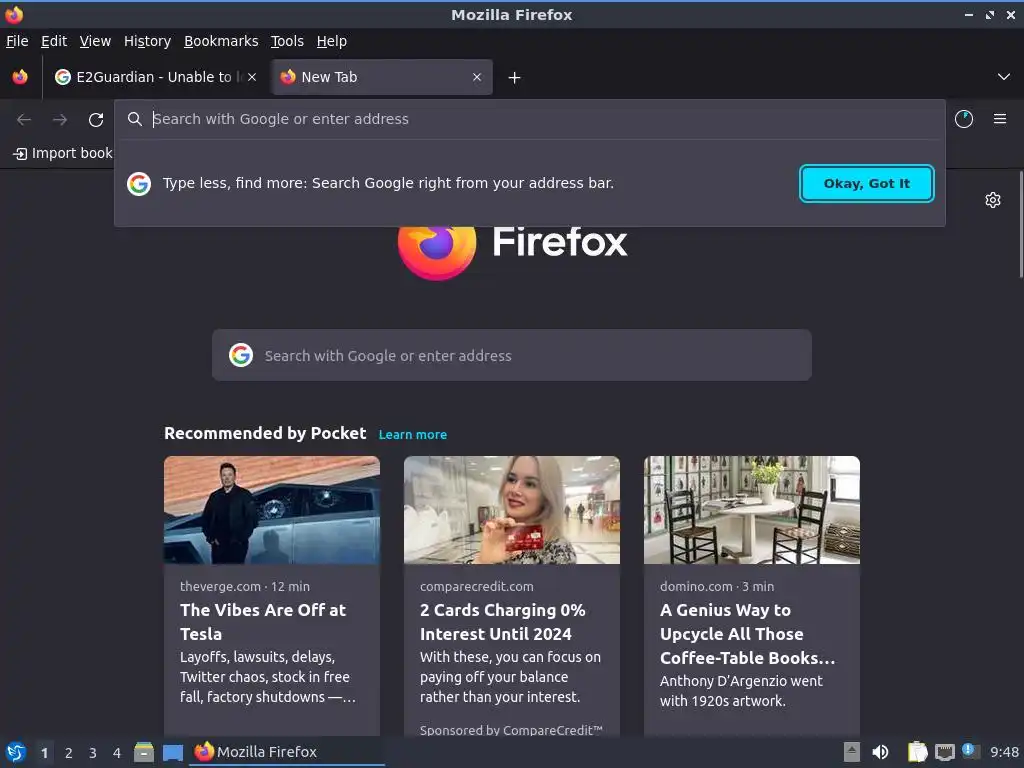Open the credit card woman thumbnail

tap(512, 510)
